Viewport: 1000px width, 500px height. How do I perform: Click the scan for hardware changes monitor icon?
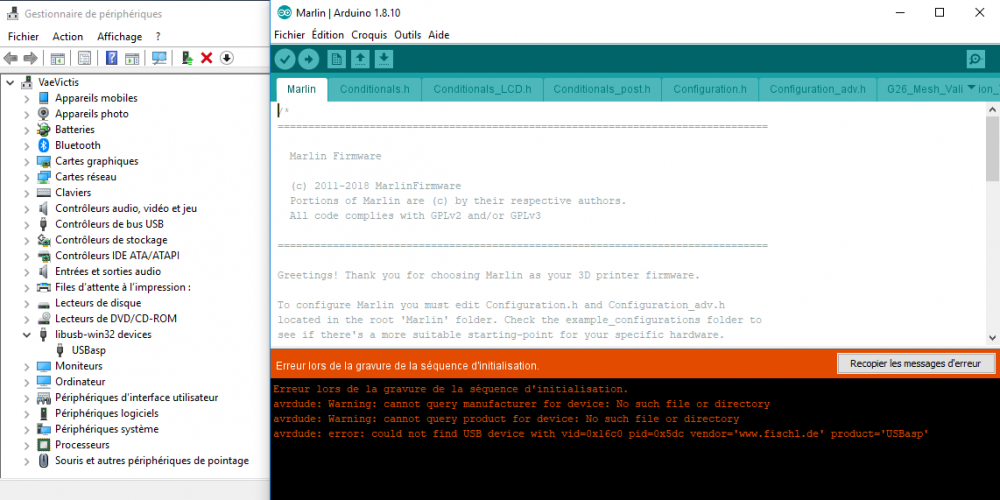159,58
